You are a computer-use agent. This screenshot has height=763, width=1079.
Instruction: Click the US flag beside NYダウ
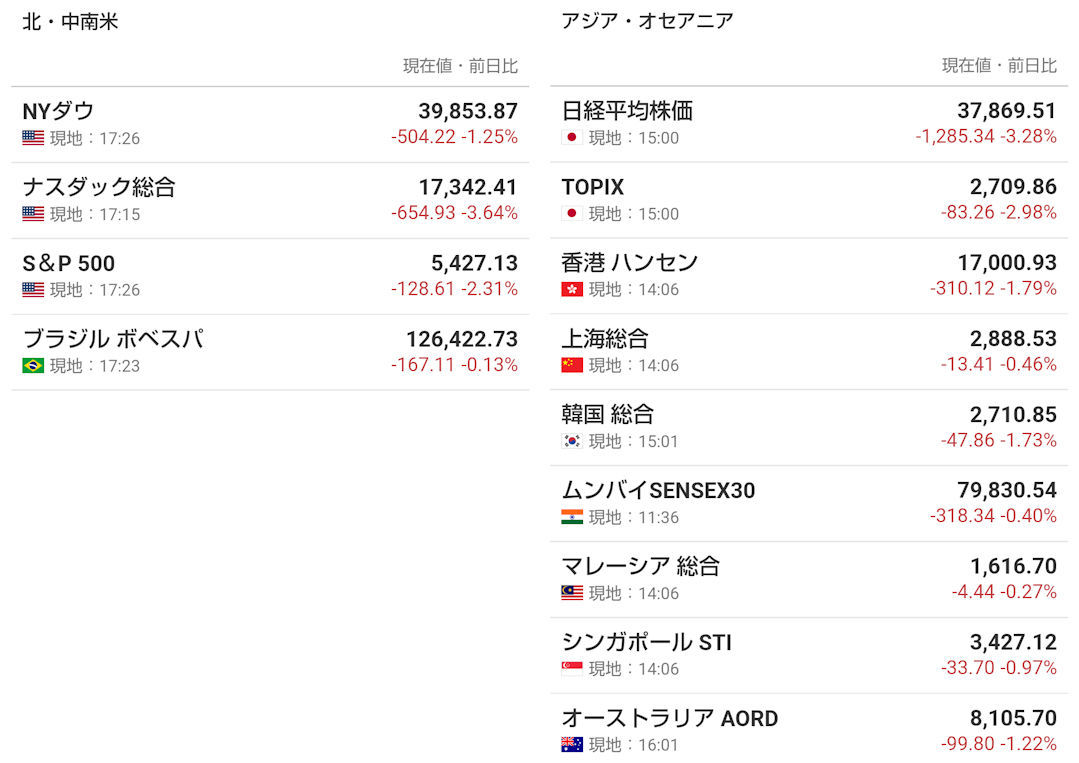33,138
